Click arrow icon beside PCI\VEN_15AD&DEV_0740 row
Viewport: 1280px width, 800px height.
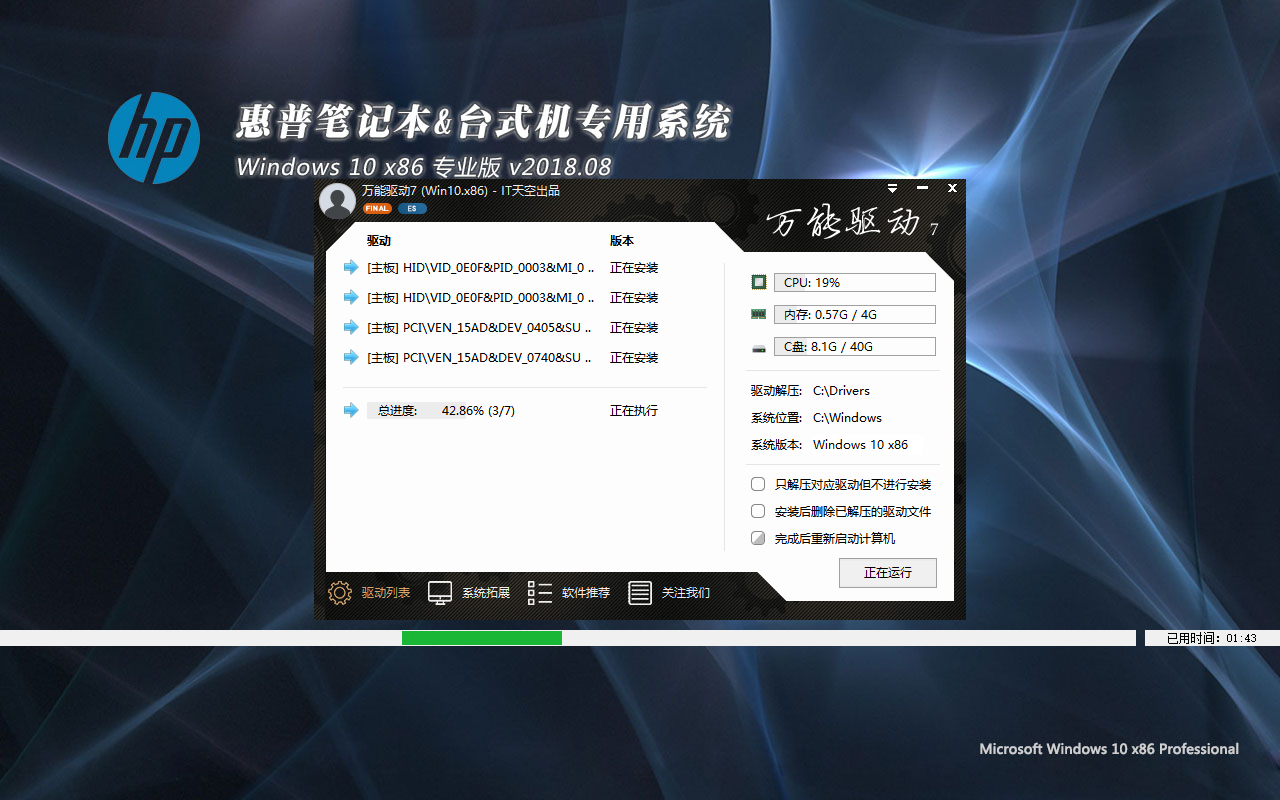click(351, 357)
